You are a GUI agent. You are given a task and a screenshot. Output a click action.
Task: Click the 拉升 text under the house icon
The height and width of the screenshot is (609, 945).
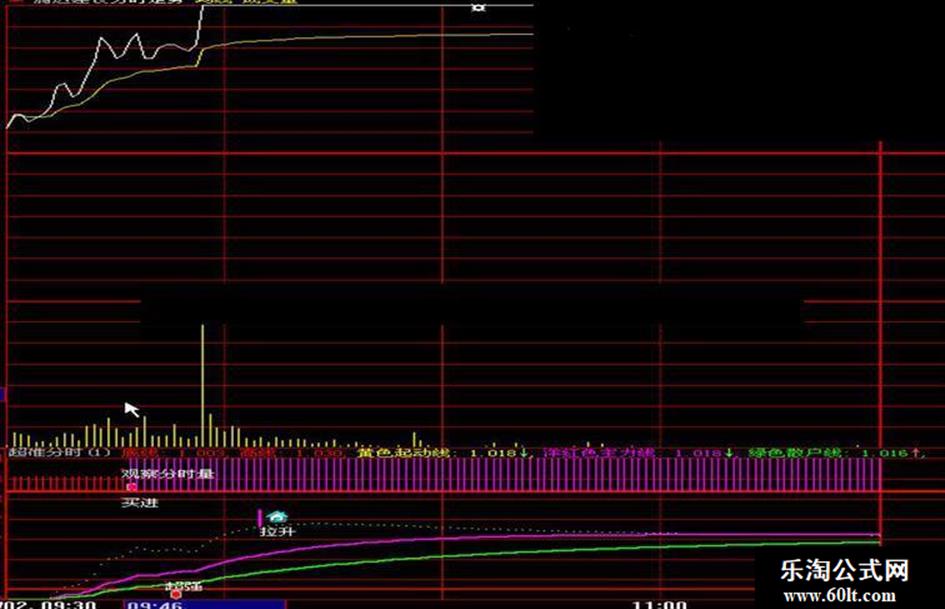click(278, 531)
